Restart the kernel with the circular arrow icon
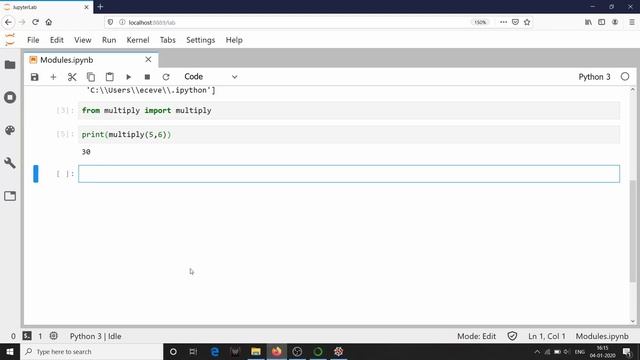 (x=166, y=77)
